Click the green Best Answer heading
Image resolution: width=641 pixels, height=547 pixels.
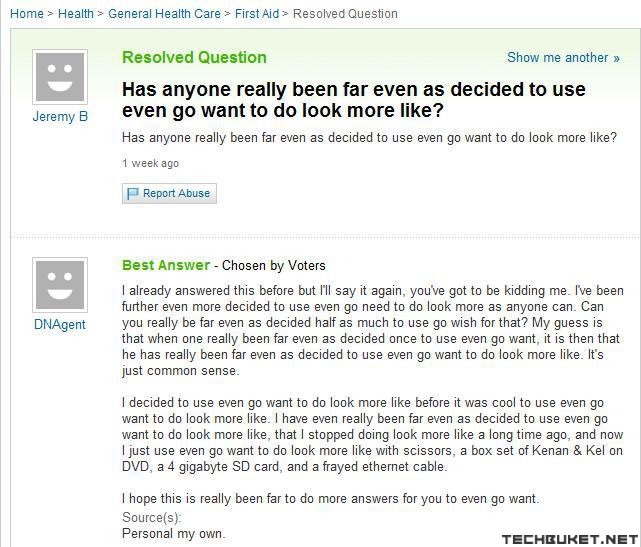pyautogui.click(x=166, y=265)
